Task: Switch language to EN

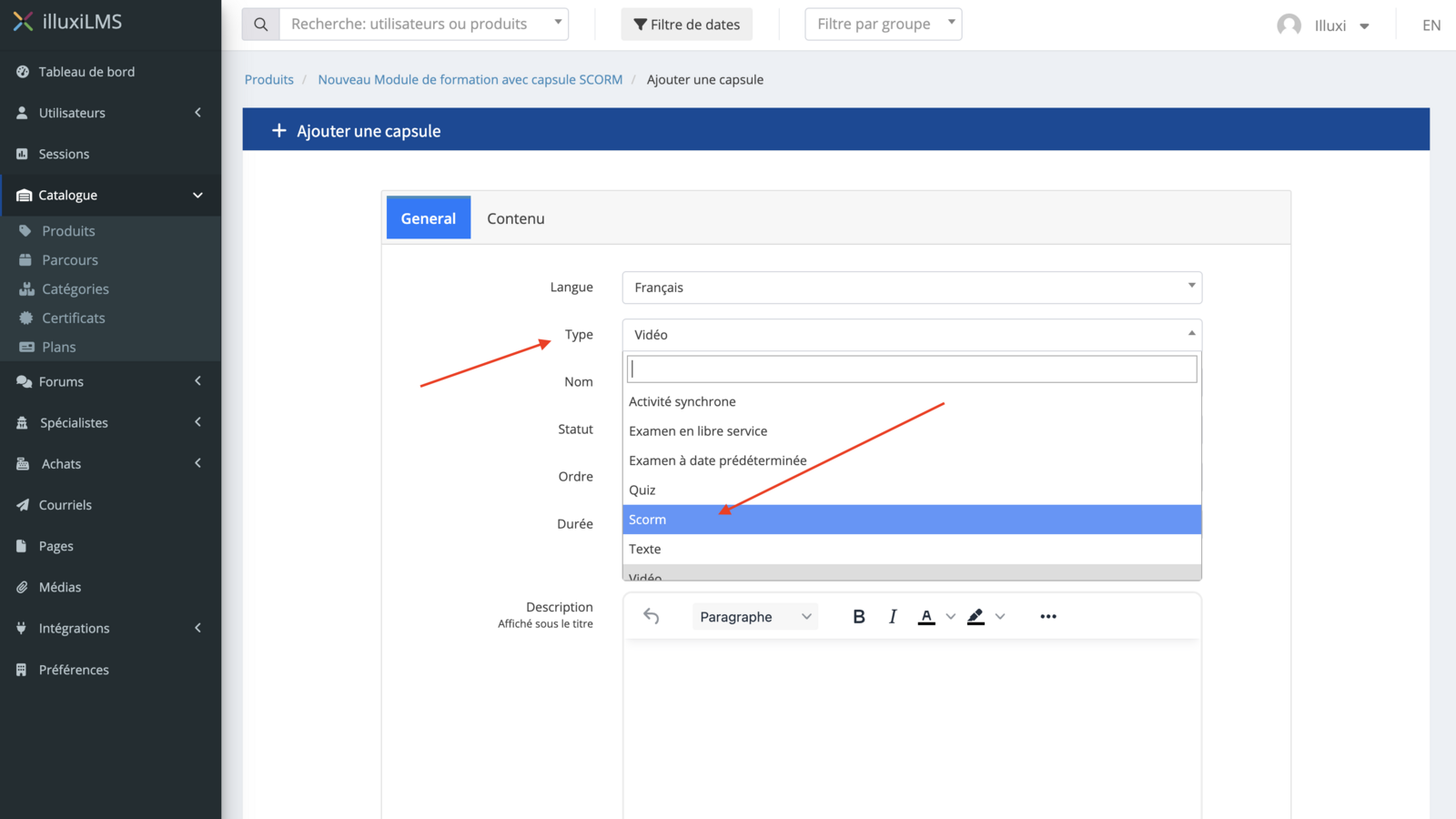Action: (1431, 25)
